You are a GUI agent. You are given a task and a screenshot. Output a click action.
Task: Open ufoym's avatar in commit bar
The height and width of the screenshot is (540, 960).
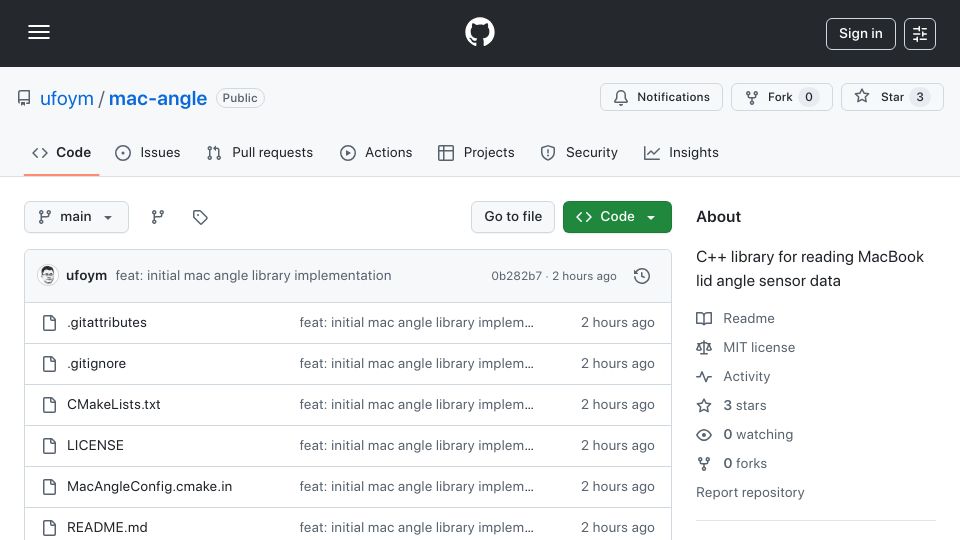[48, 276]
